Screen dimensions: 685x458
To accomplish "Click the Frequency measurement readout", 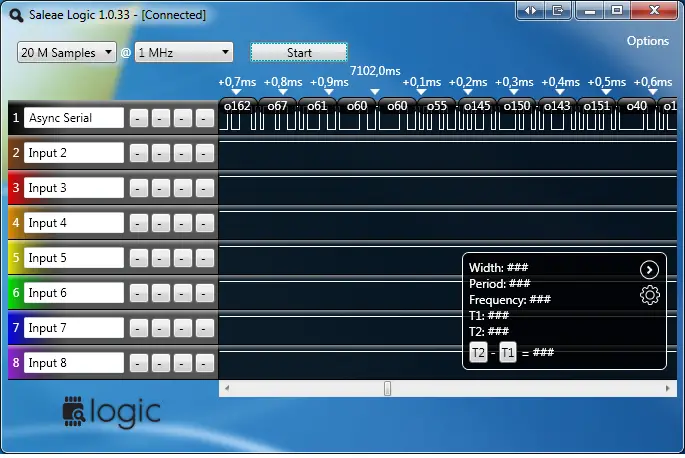I will coord(510,300).
